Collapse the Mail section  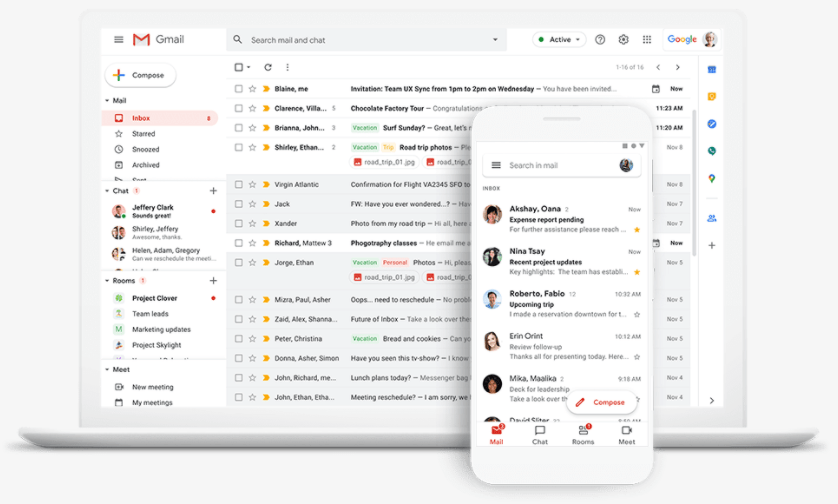(x=107, y=100)
